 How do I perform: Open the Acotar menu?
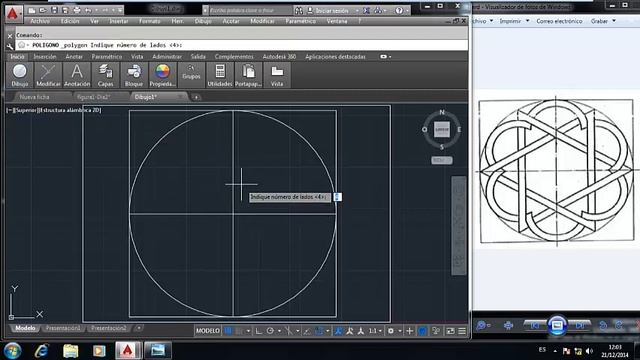click(231, 21)
